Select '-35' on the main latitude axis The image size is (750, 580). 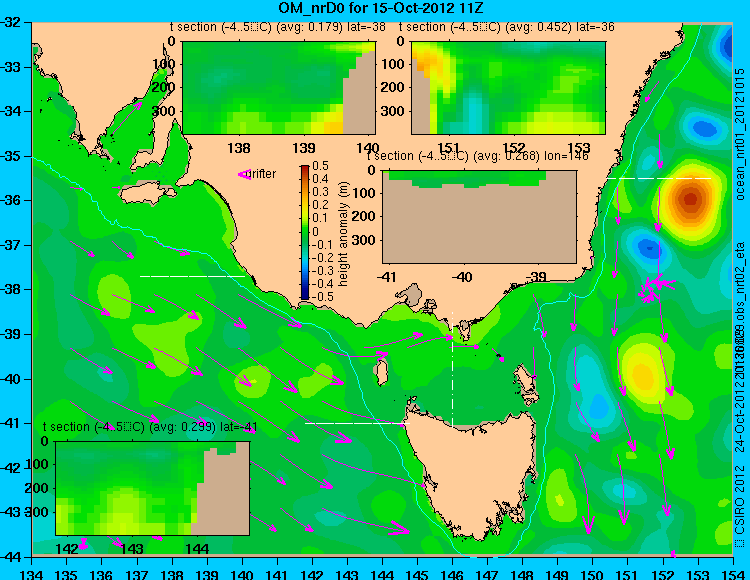point(10,156)
